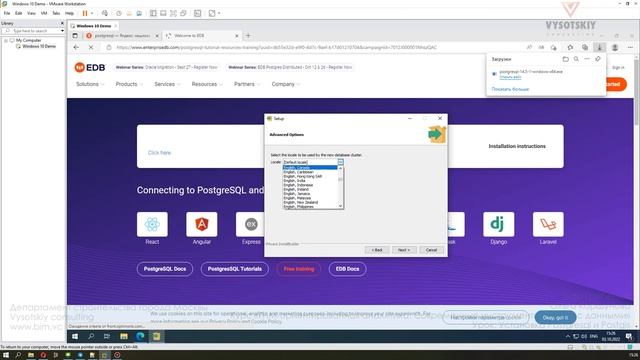Expand the Resources navigation menu
The width and height of the screenshot is (640, 360).
207,84
